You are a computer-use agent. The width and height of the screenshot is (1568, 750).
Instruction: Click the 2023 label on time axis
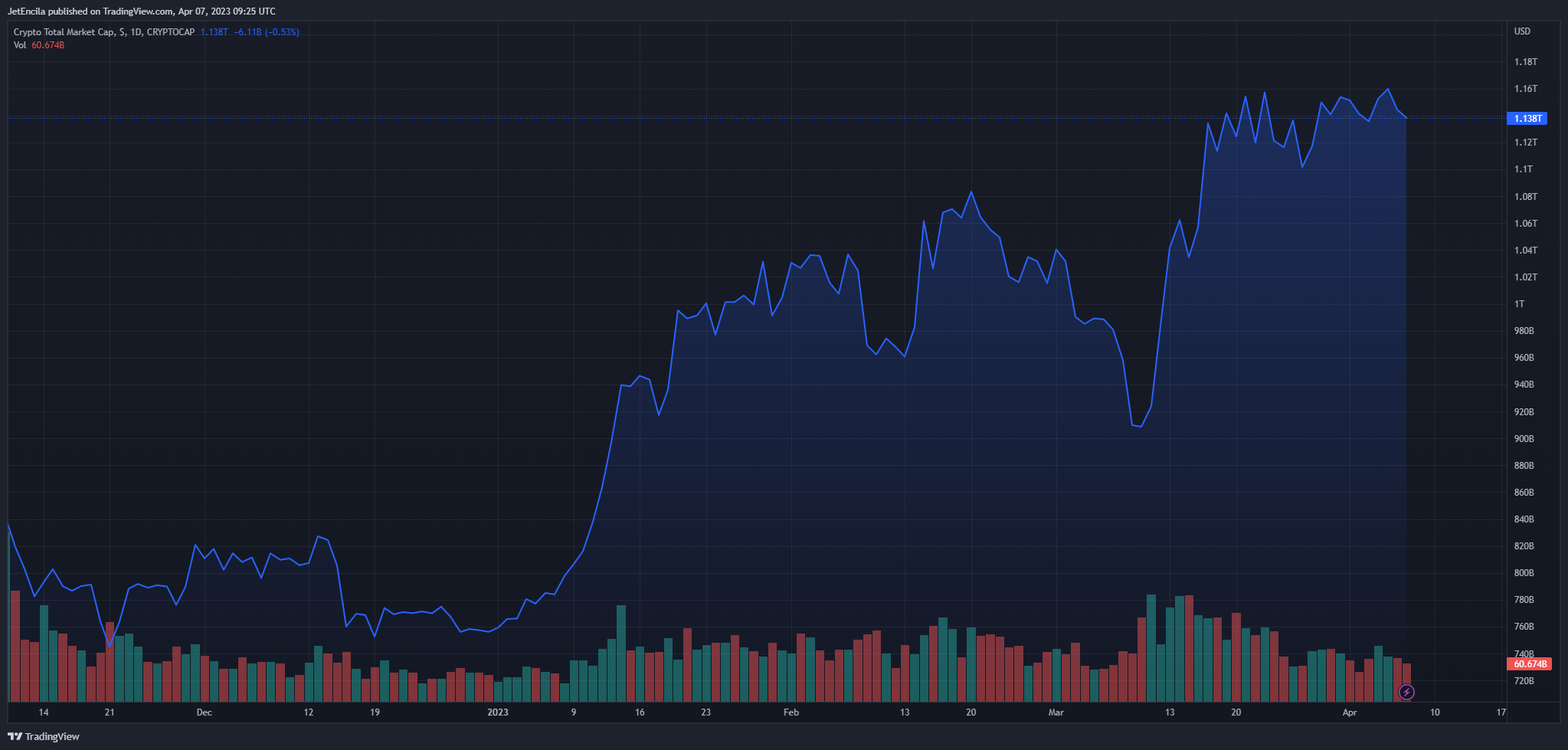498,712
